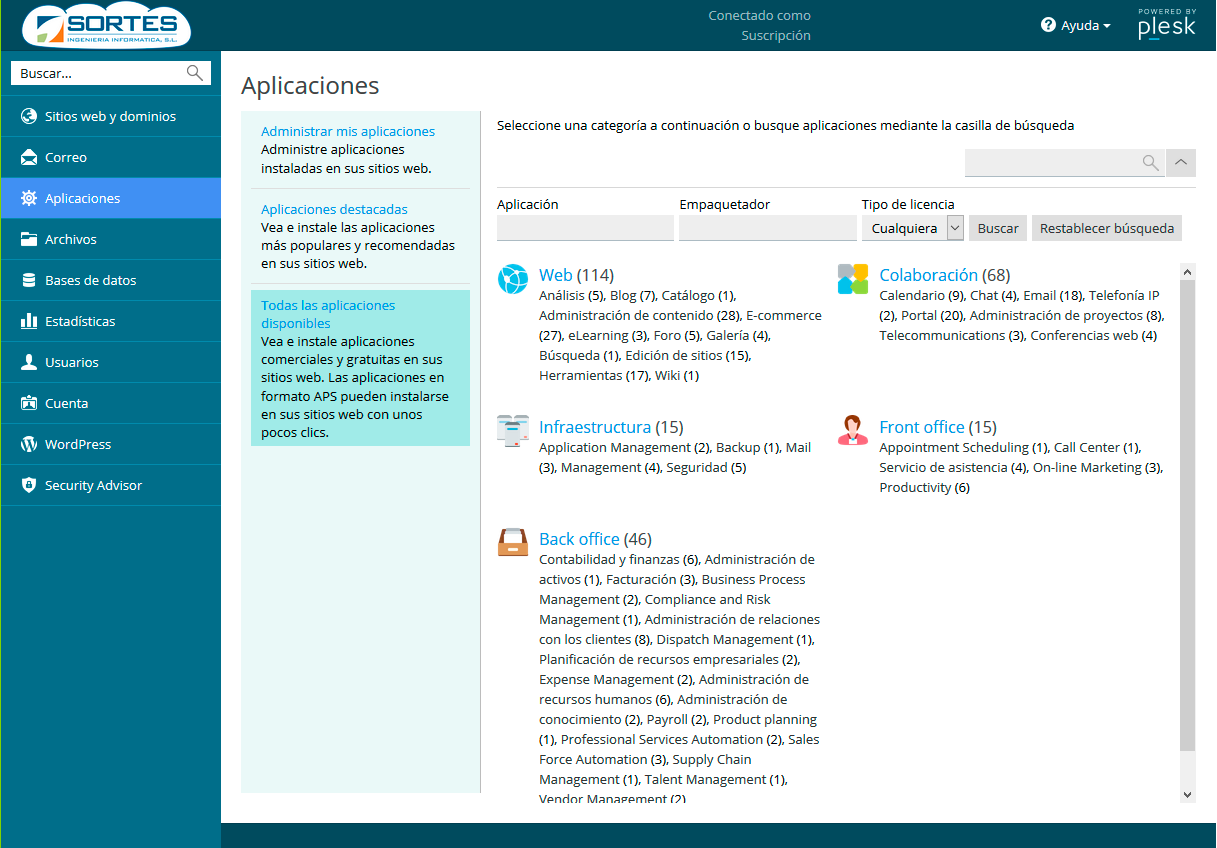The height and width of the screenshot is (848, 1217).
Task: Open Bases de datos section
Action: 110,280
